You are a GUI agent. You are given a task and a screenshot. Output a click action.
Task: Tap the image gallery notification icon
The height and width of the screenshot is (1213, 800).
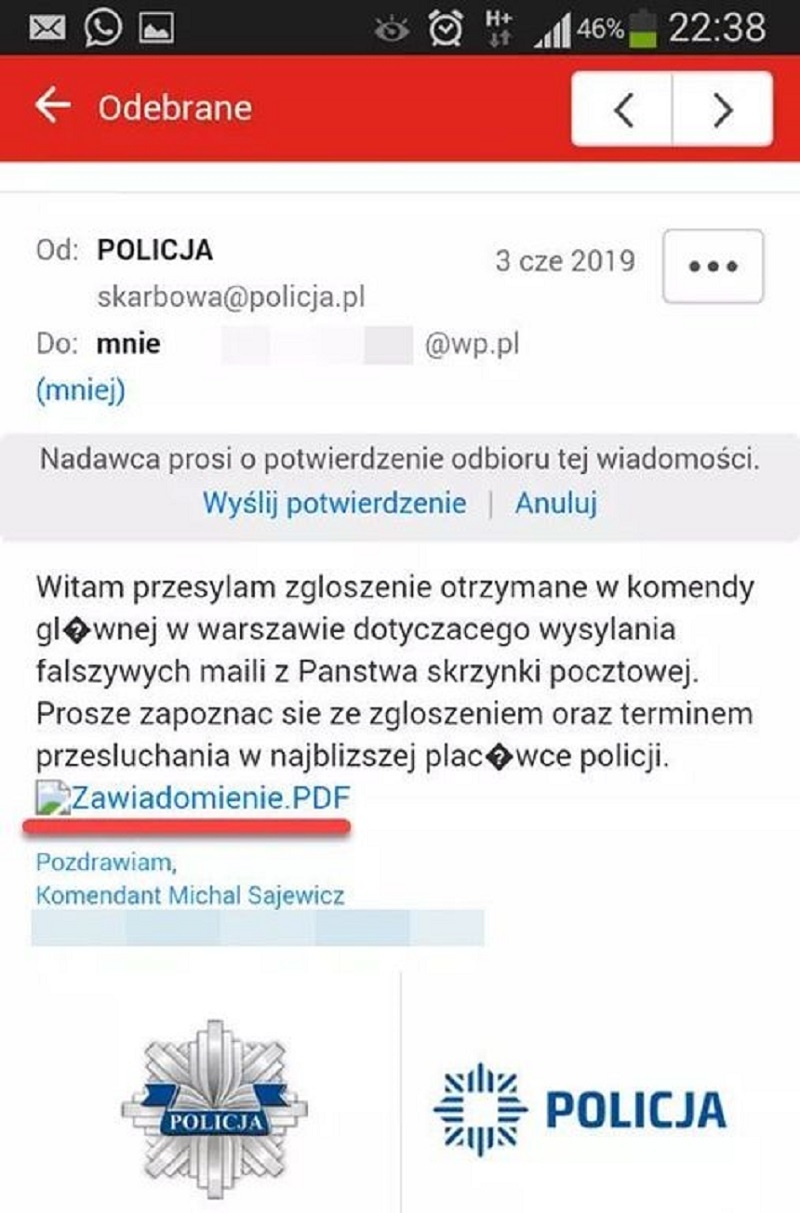(156, 29)
